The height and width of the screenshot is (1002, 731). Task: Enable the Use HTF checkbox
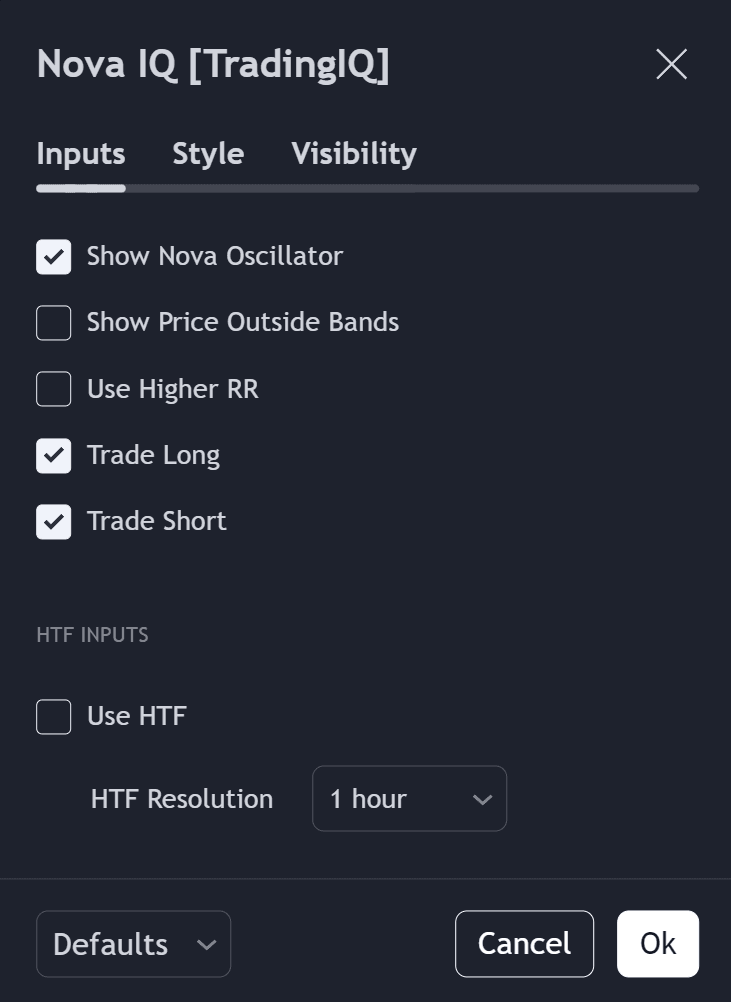pos(53,716)
